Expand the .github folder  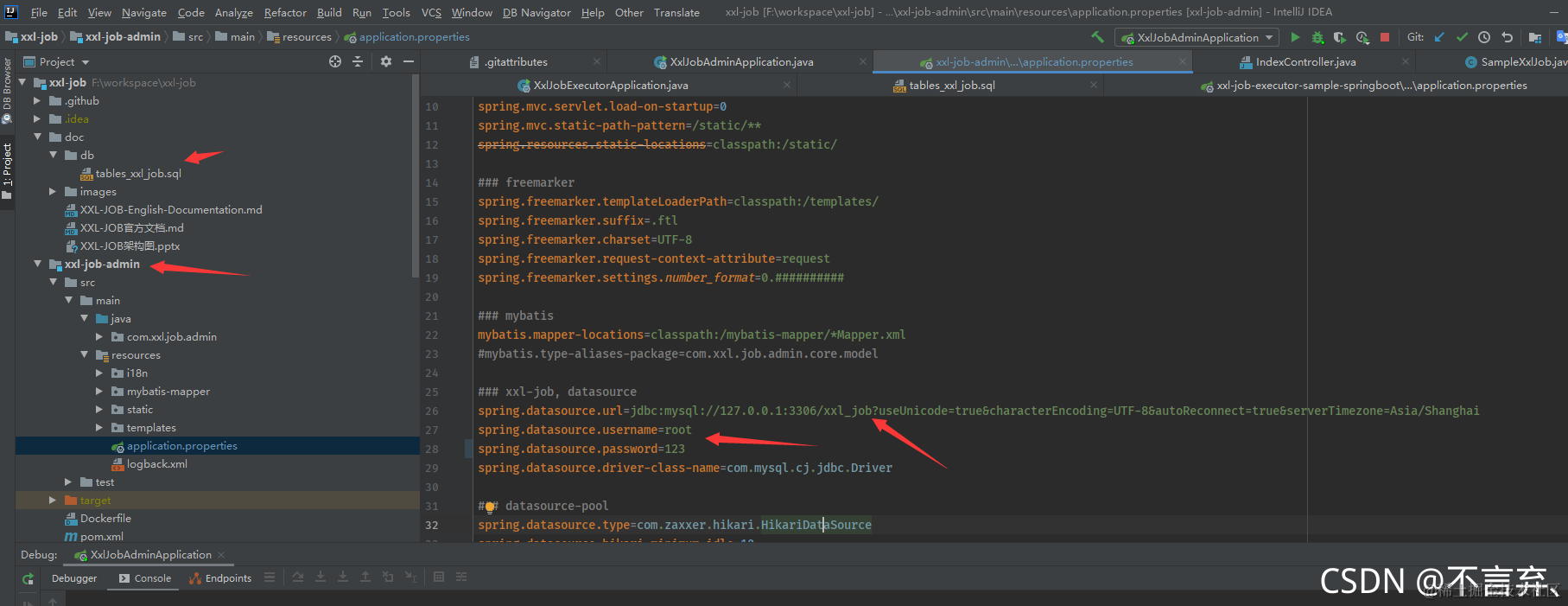[37, 100]
